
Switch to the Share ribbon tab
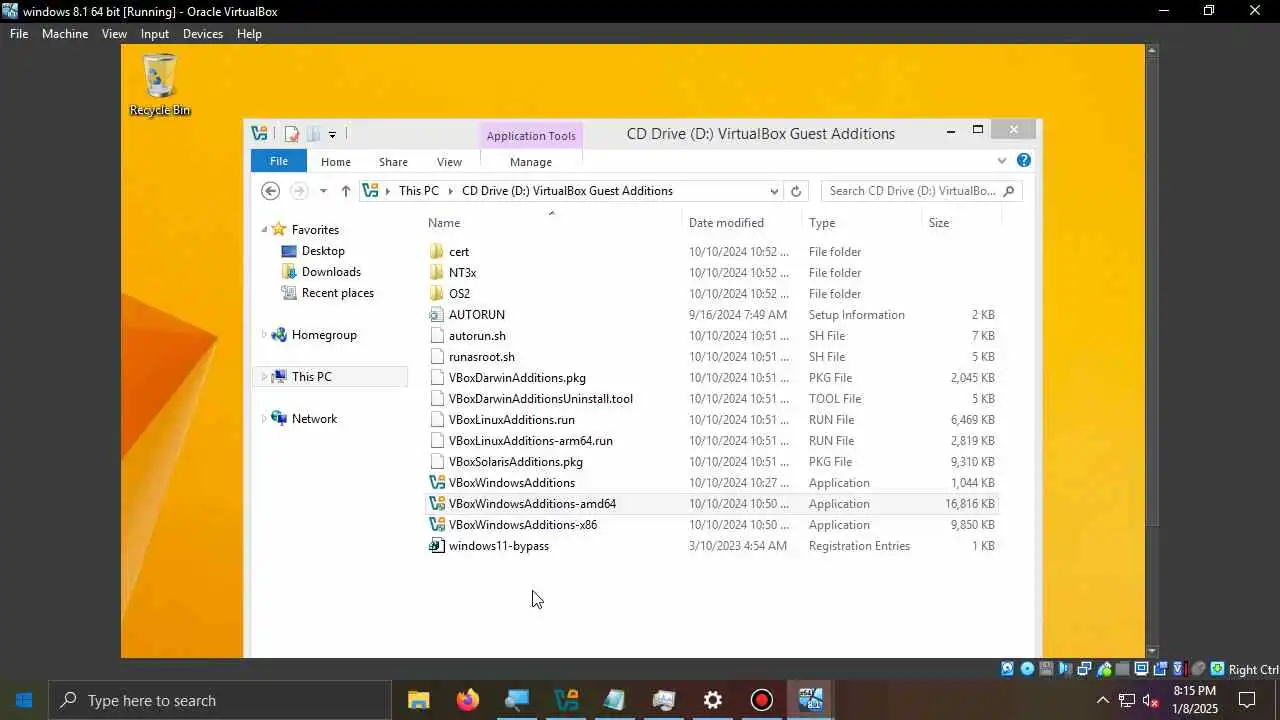point(393,162)
